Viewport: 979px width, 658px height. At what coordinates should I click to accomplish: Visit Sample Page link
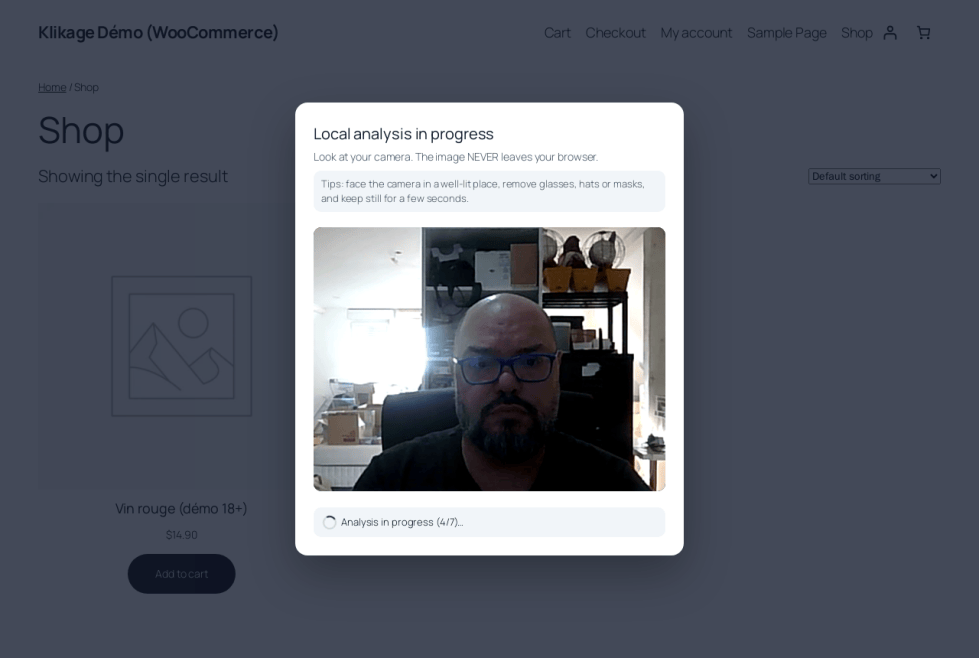coord(787,32)
